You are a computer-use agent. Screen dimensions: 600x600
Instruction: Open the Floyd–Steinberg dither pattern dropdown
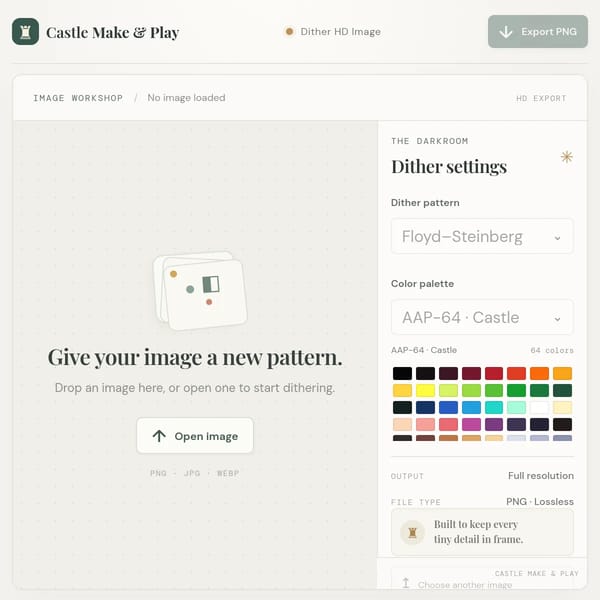click(482, 236)
